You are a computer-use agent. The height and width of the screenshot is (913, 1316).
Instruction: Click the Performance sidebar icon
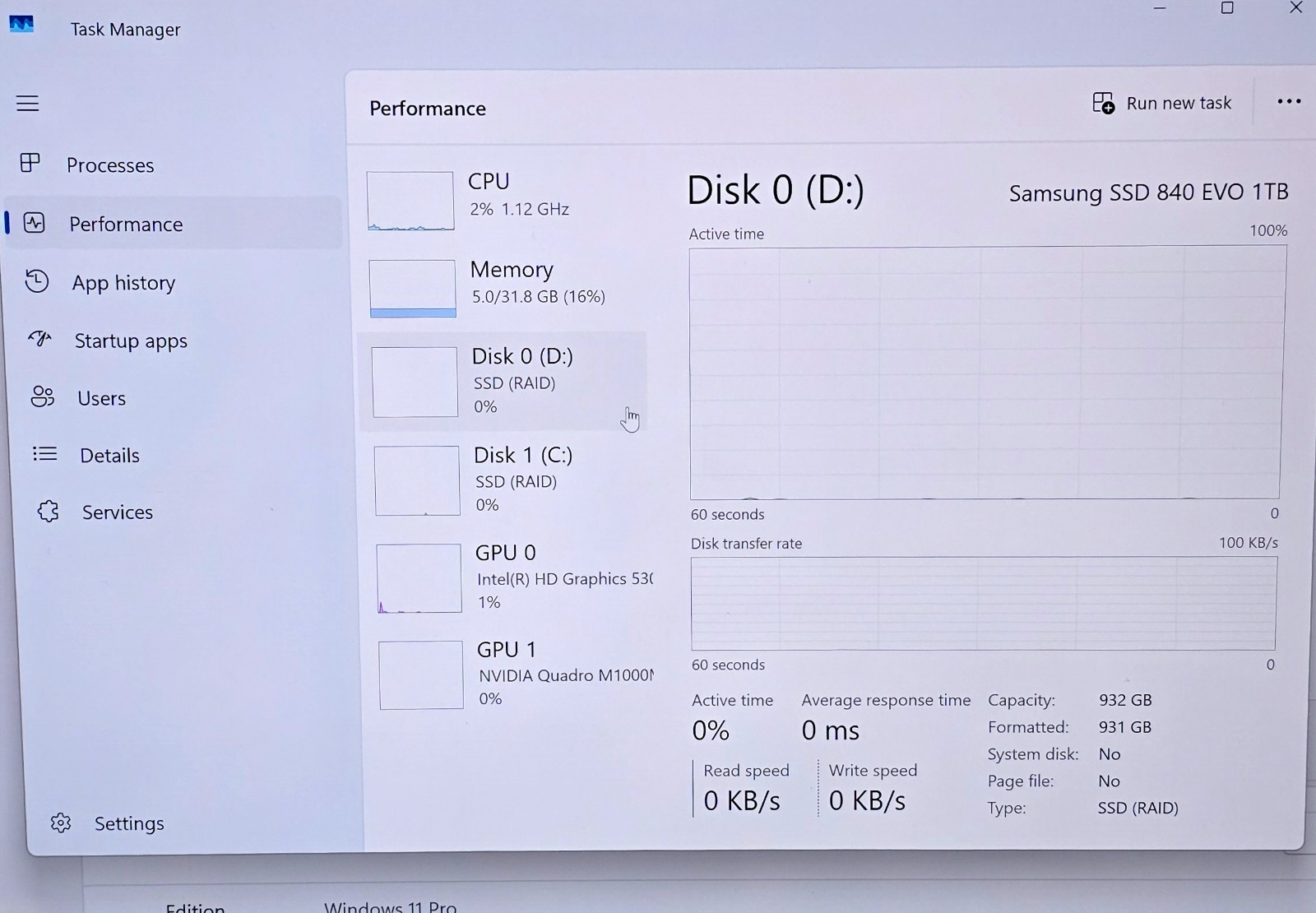pos(35,223)
